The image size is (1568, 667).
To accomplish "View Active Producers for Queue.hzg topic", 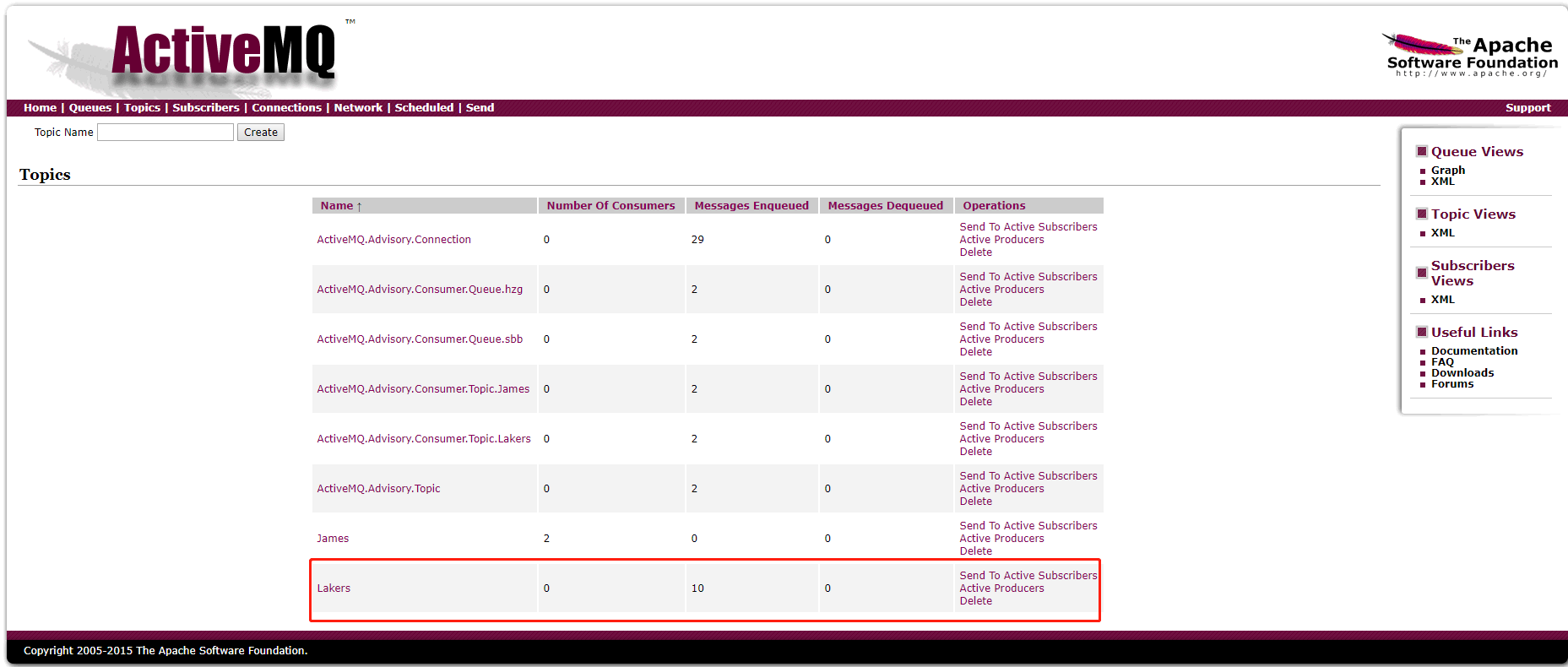I will pyautogui.click(x=1001, y=290).
